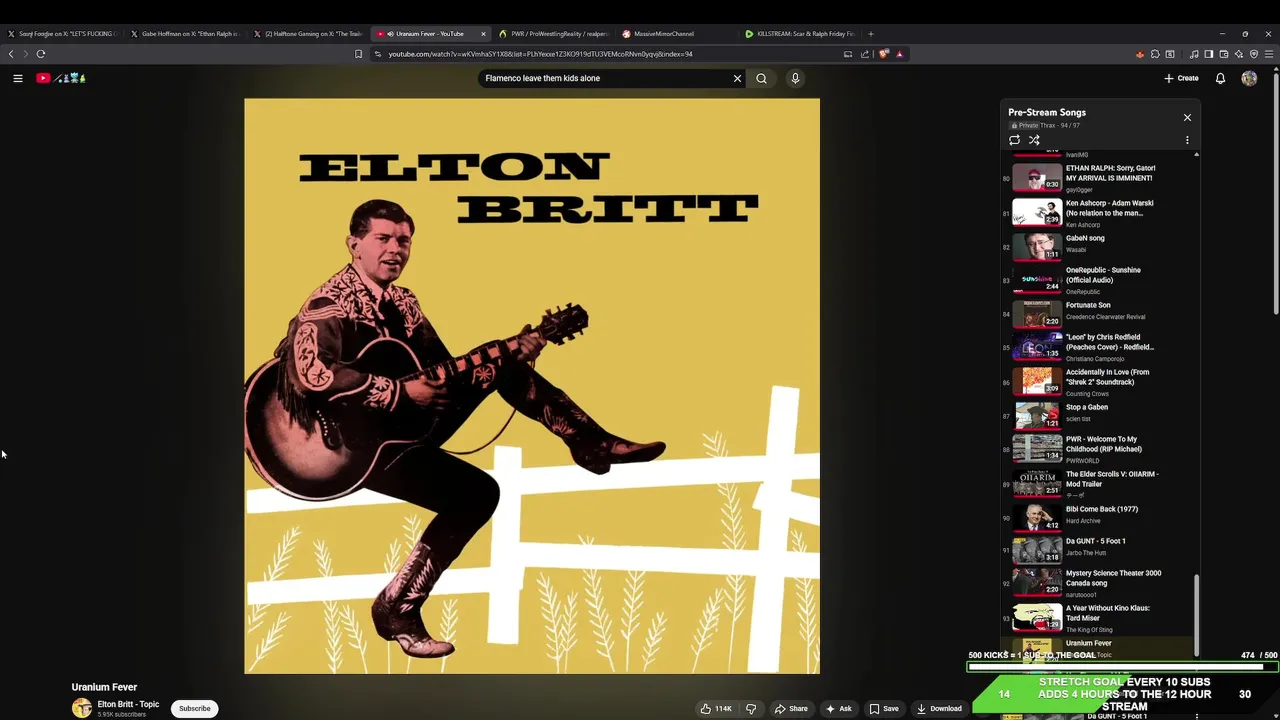Toggle playlist loop
This screenshot has height=720, width=1280.
tap(1014, 140)
